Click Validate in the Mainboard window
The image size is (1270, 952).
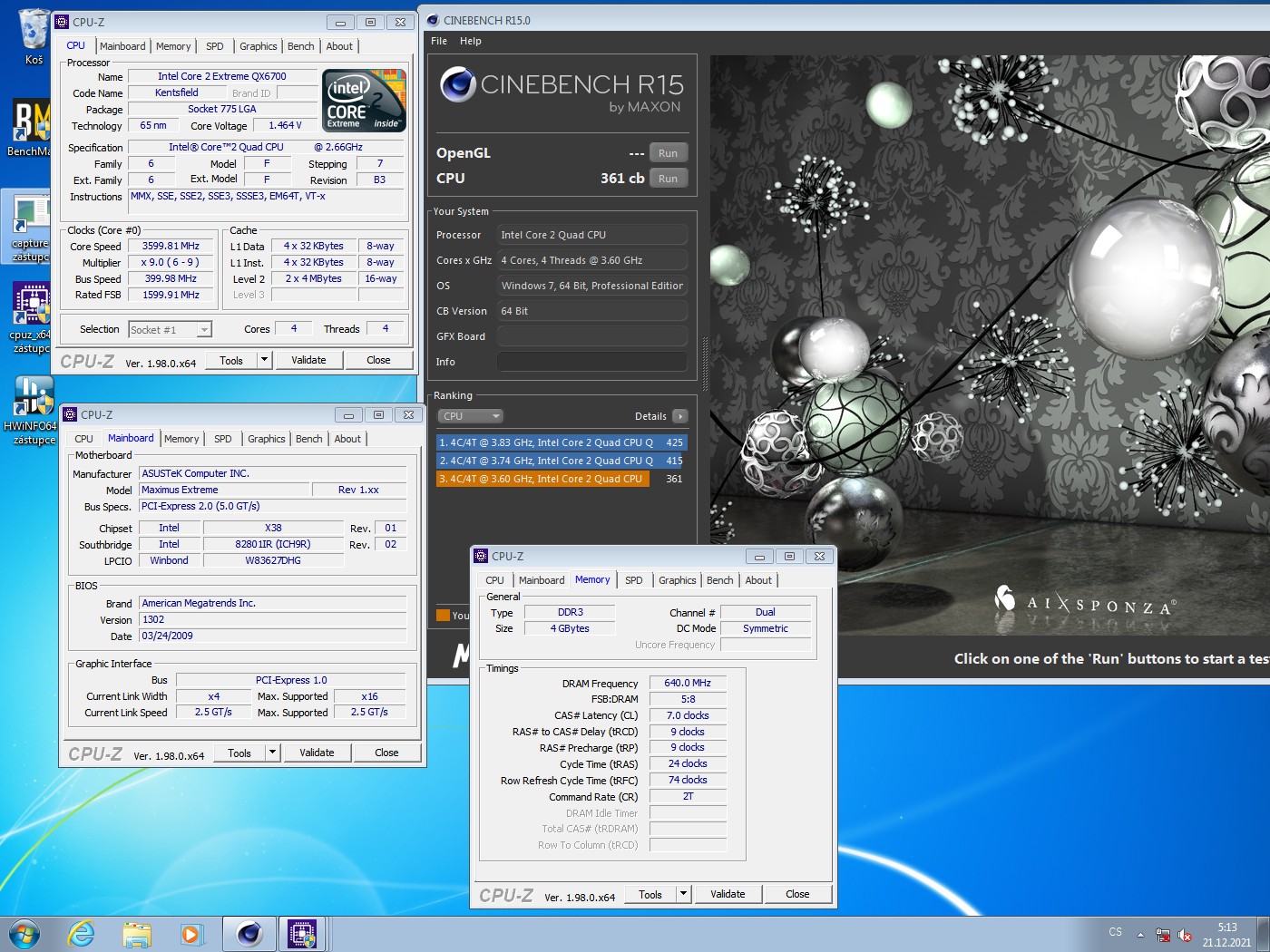tap(317, 753)
